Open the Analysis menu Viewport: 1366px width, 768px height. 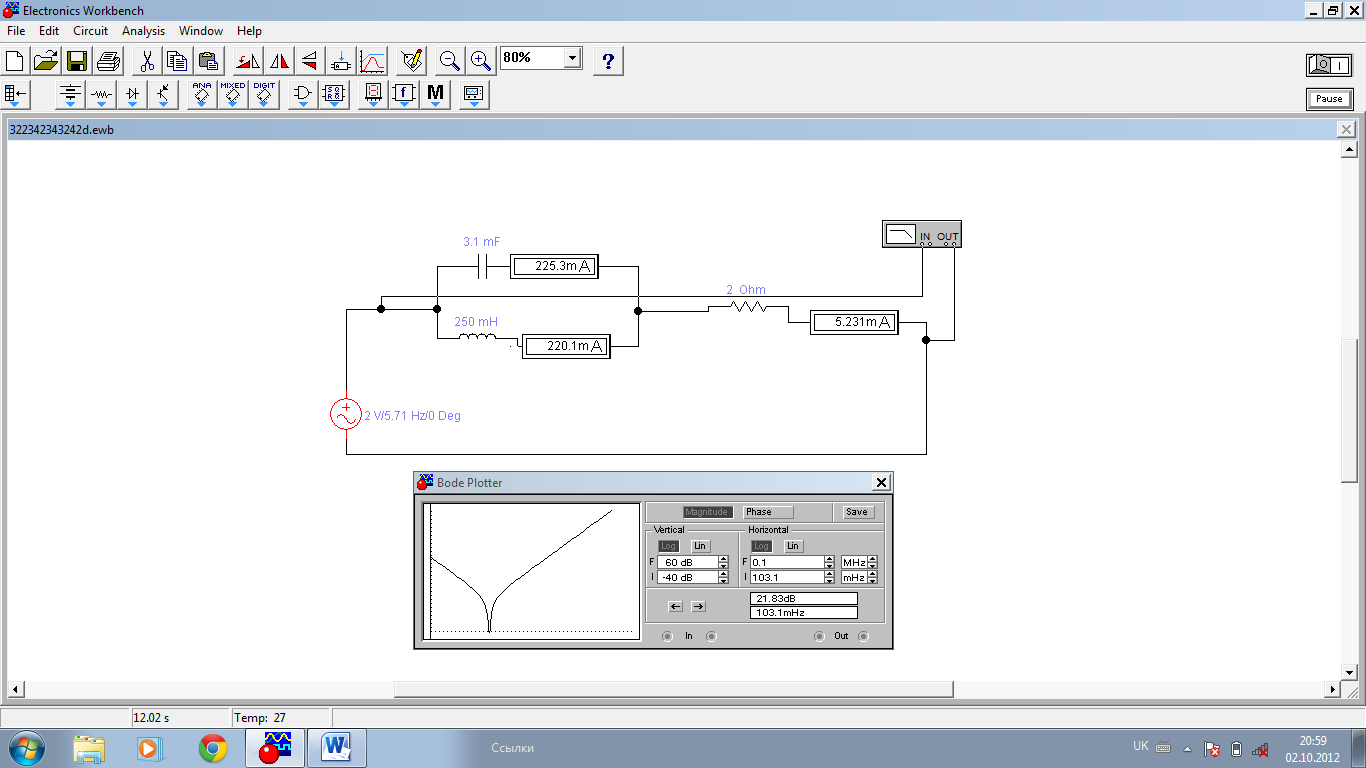(x=143, y=31)
